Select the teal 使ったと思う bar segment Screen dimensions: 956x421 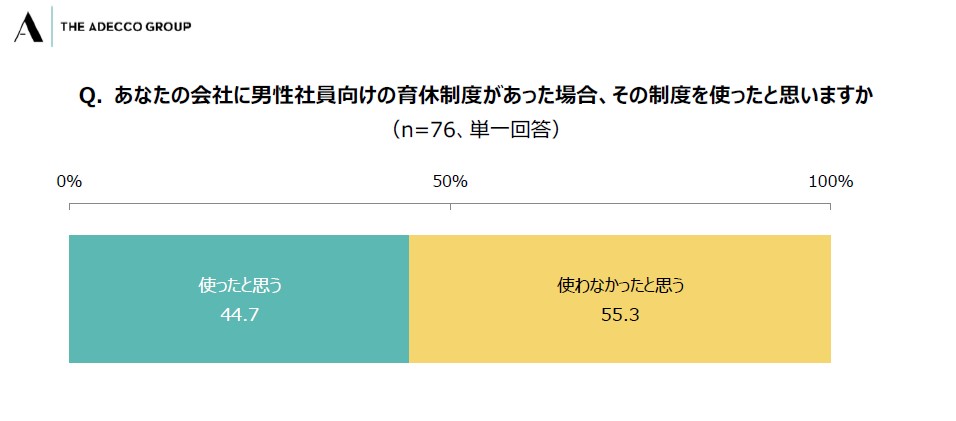(x=239, y=299)
